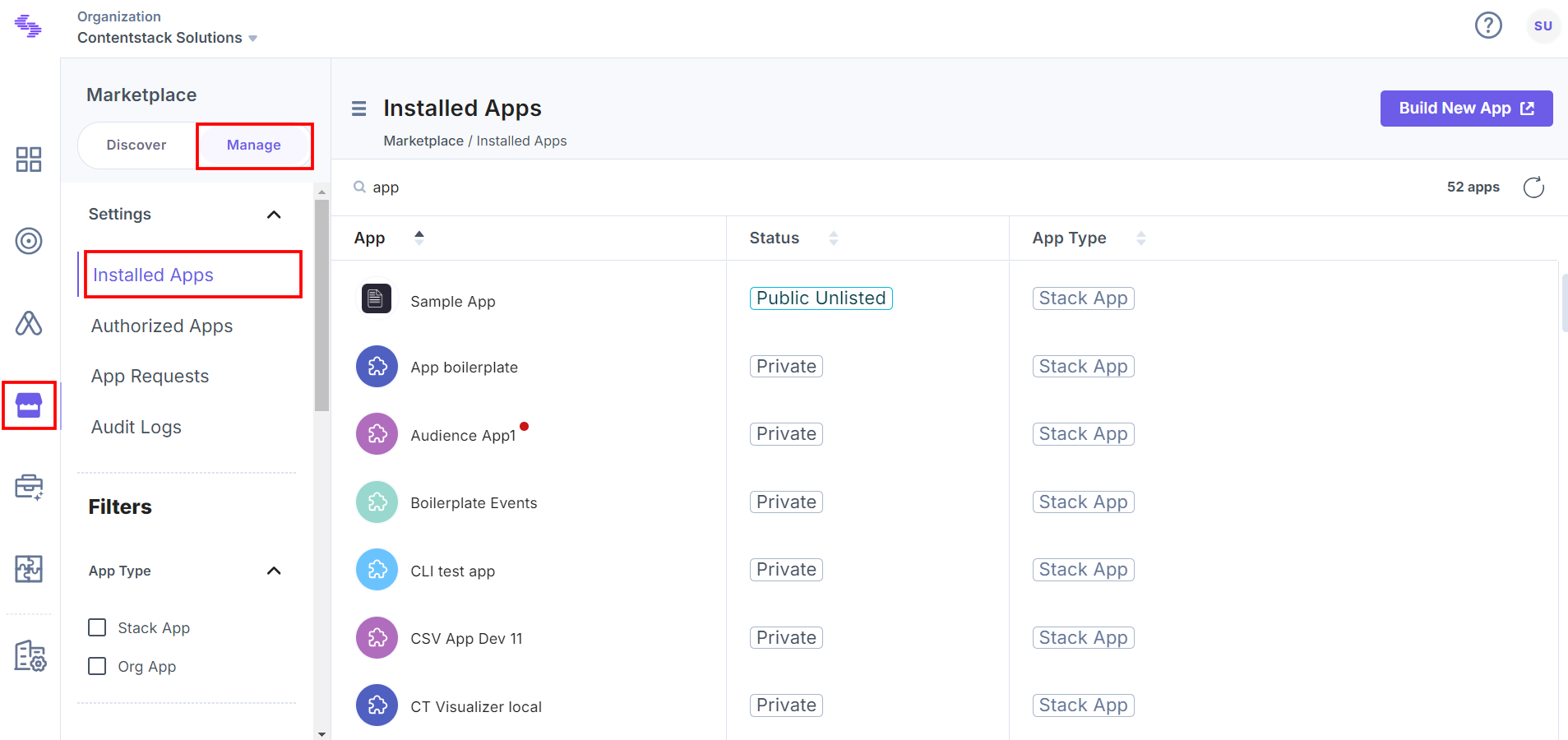Click the Boilerplate Events app name
The image size is (1568, 740).
474,503
